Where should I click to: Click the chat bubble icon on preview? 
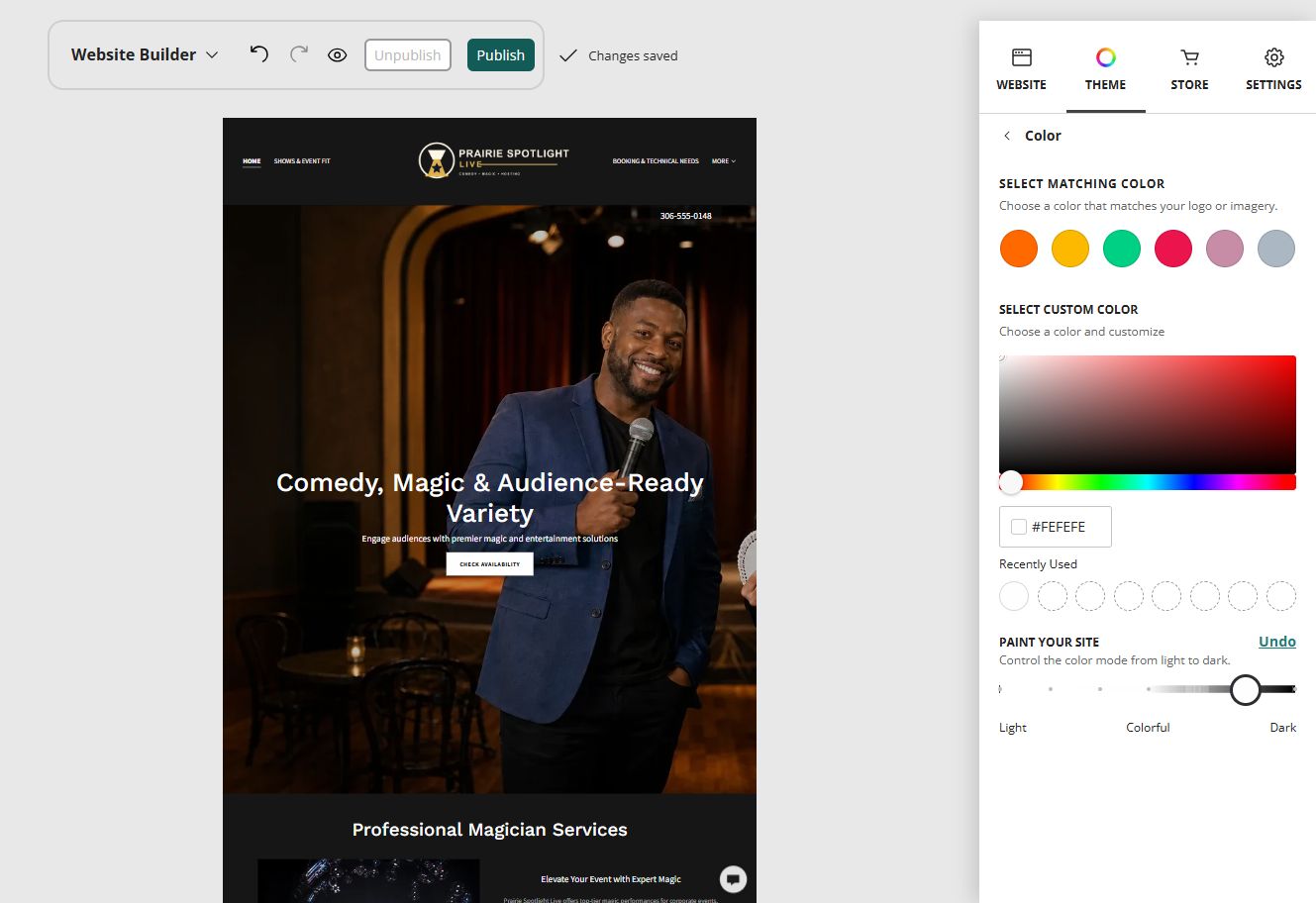point(733,878)
